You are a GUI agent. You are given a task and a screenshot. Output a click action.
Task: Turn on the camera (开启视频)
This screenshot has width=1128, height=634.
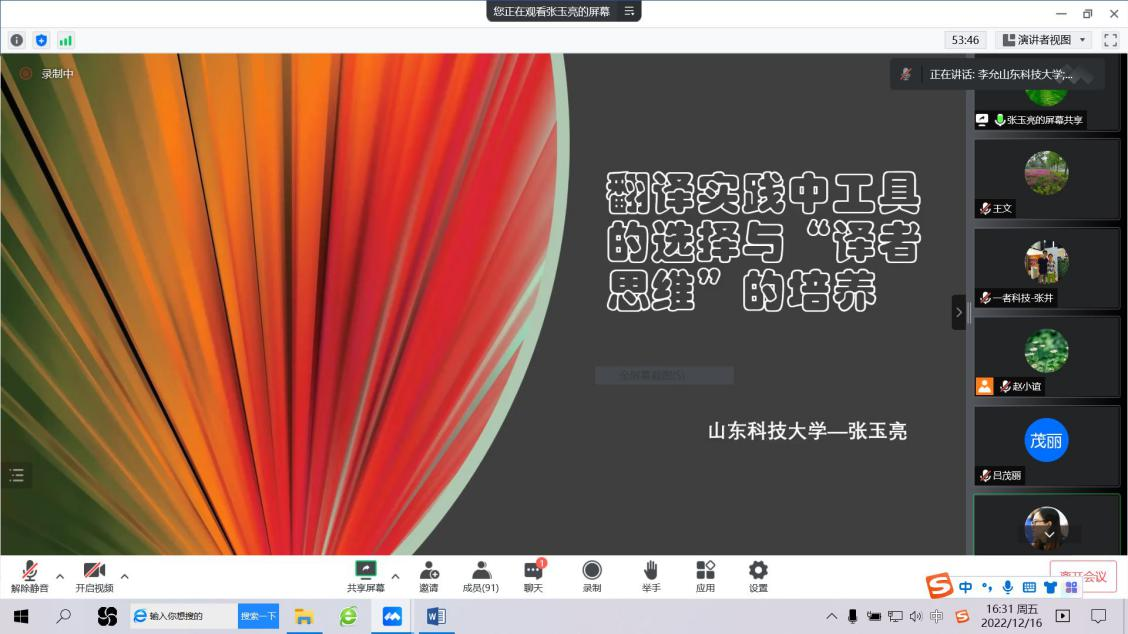94,576
